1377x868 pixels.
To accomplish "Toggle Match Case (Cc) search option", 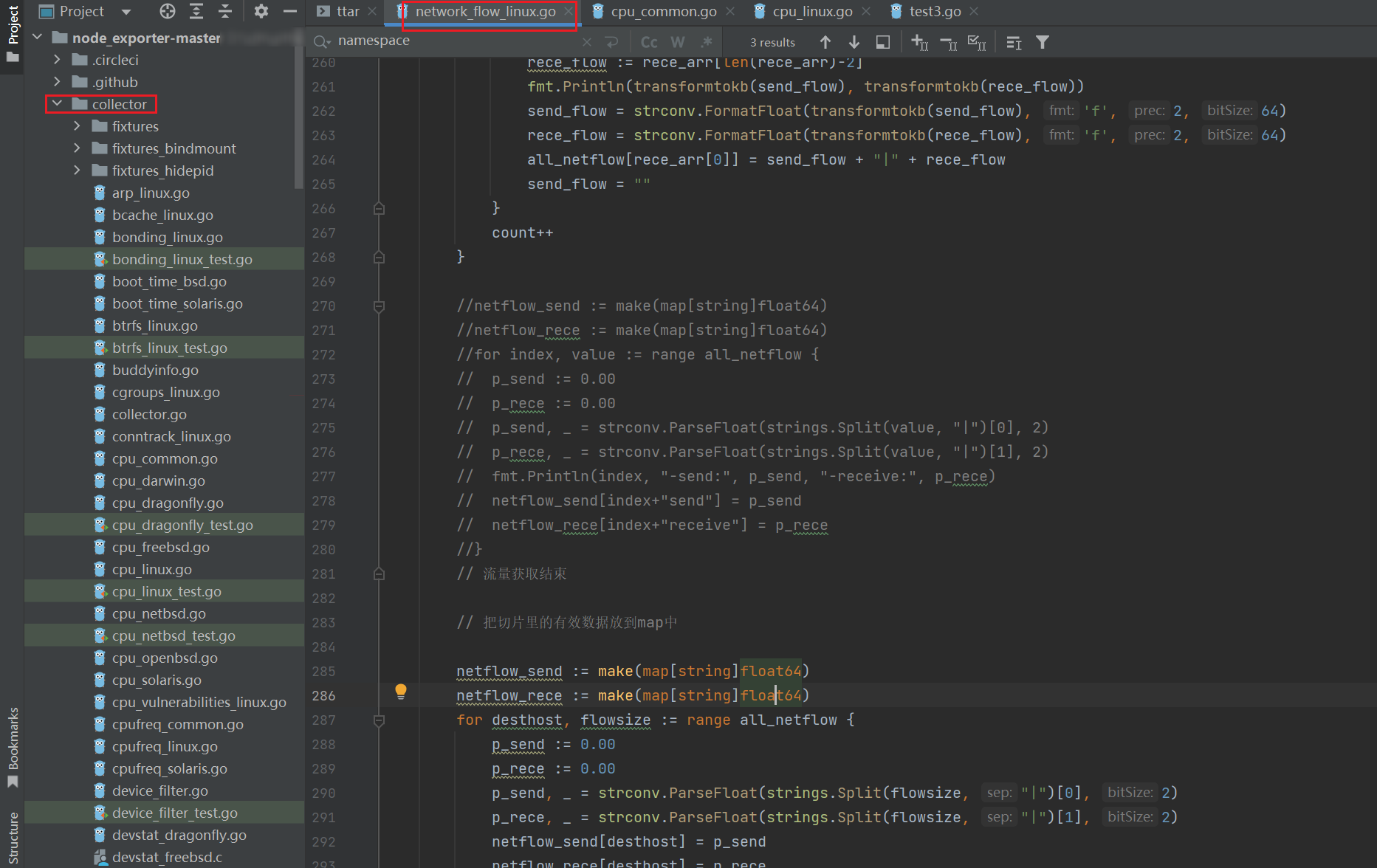I will [x=649, y=42].
